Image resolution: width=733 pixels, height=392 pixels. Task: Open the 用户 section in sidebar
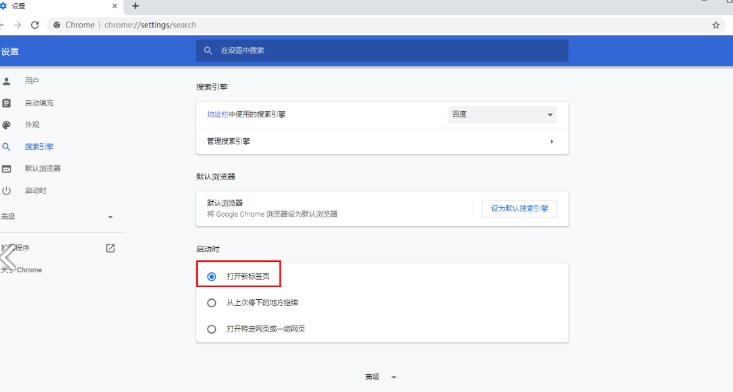tap(32, 81)
